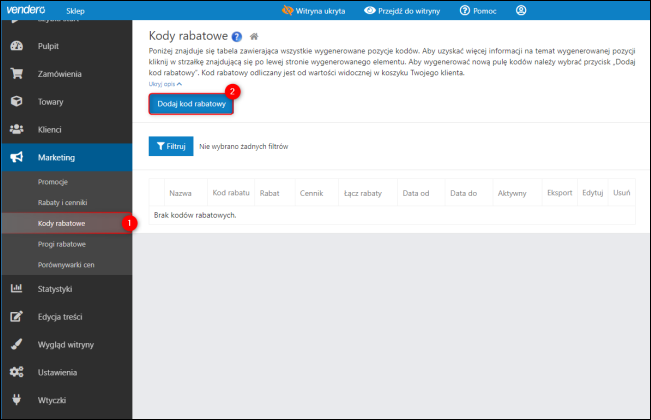Click Dodaj kod rabatowy button
Screen dimensions: 651x420
click(191, 104)
